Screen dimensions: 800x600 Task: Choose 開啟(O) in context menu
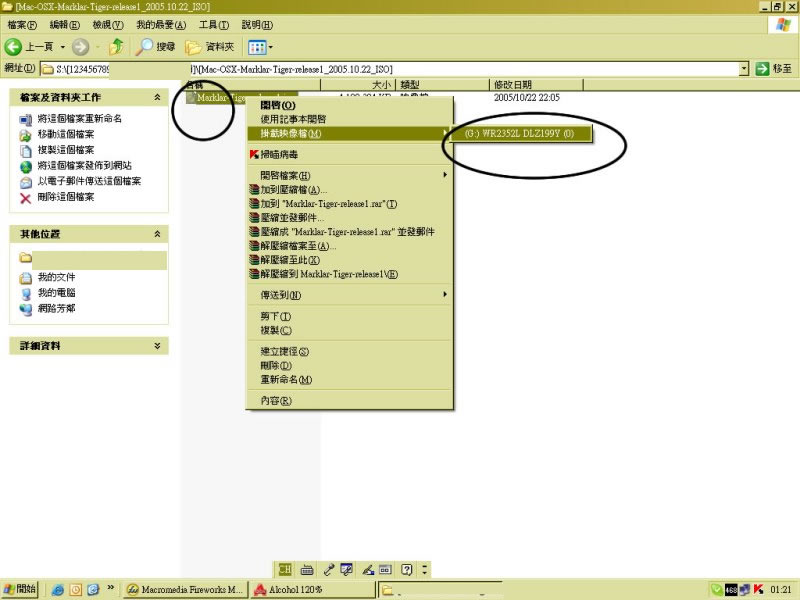click(x=349, y=105)
